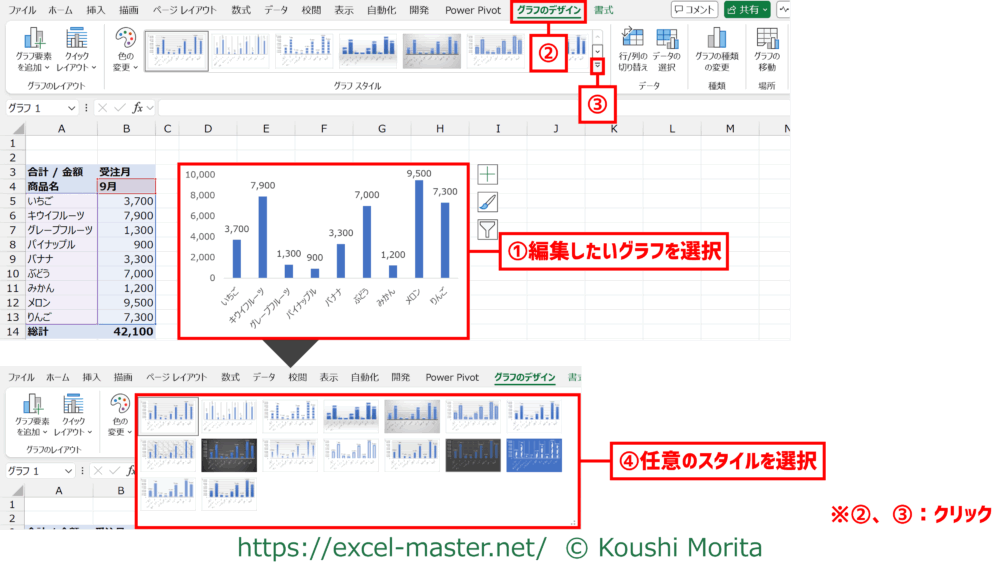Open the paintbrush chart styles button
Screen dimensions: 1000x563
pos(487,202)
